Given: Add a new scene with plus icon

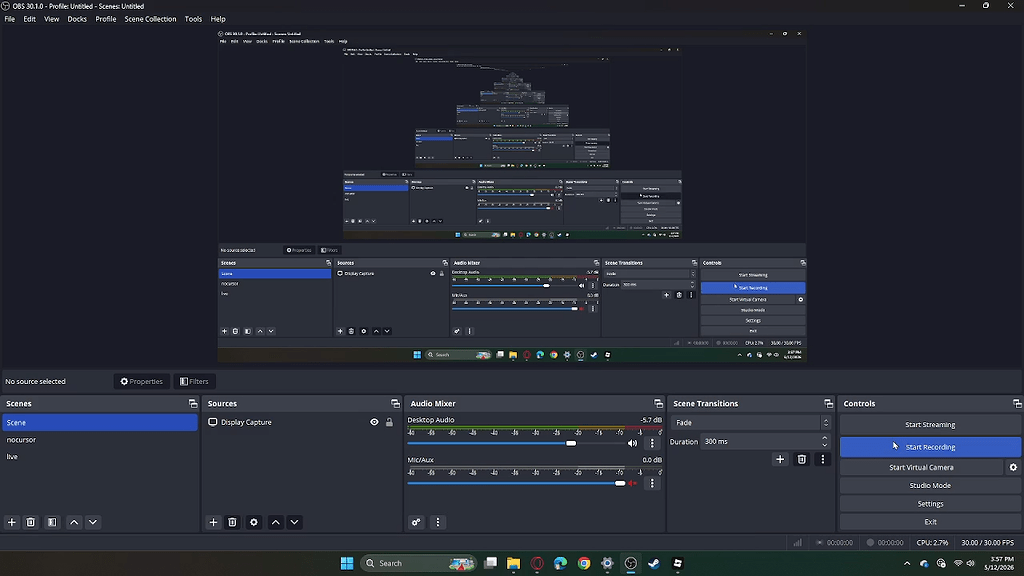Looking at the screenshot, I should point(12,522).
